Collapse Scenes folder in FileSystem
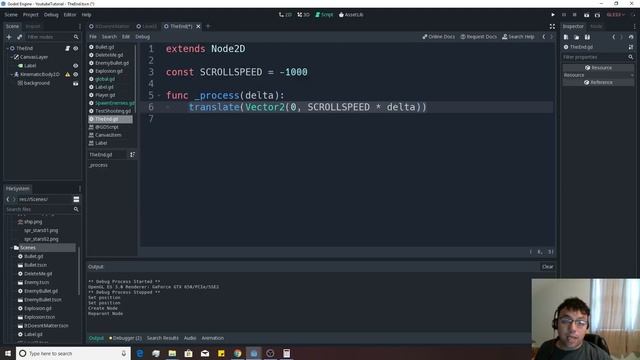 [11, 248]
